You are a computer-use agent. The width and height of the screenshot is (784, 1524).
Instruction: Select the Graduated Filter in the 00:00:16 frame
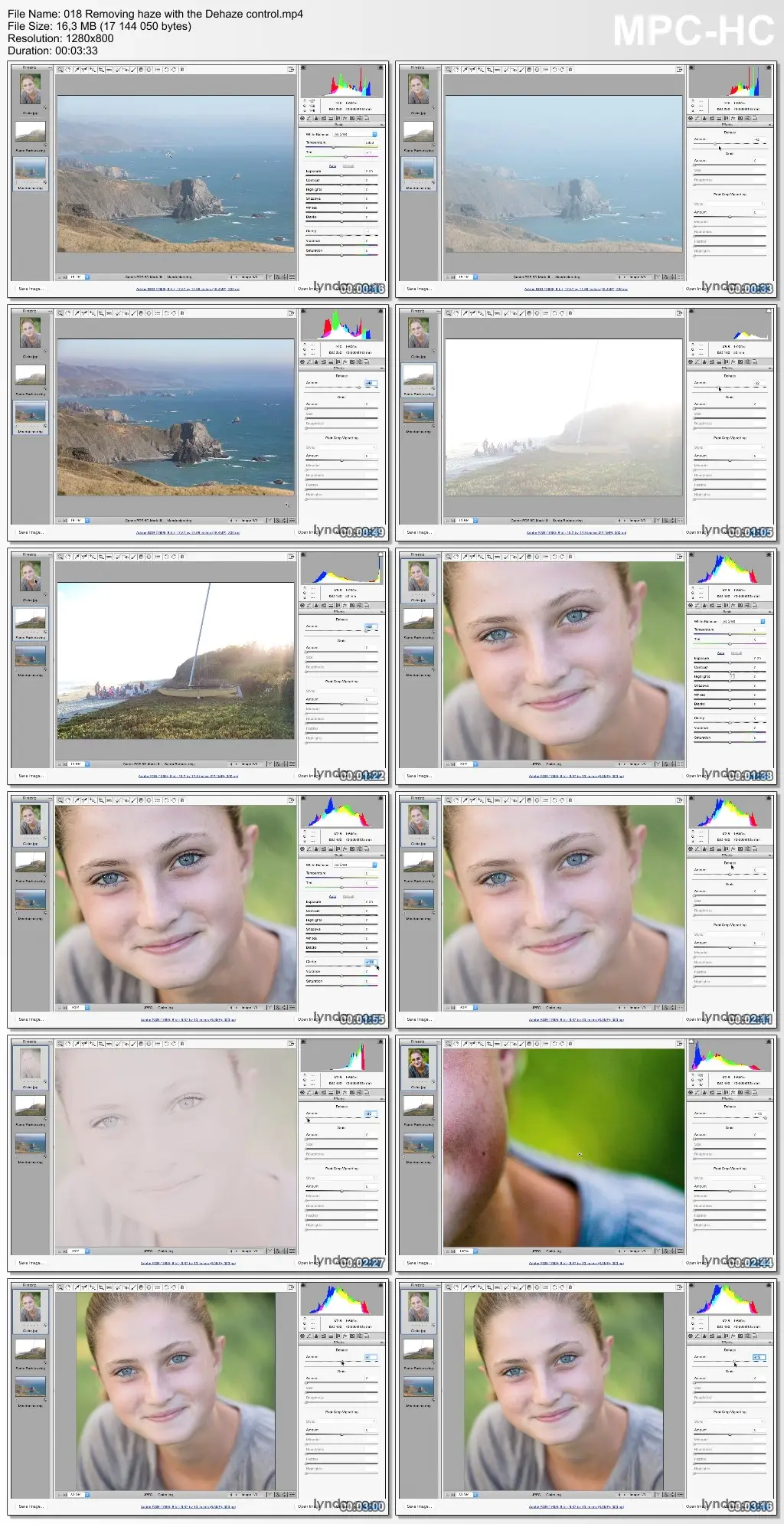point(141,70)
